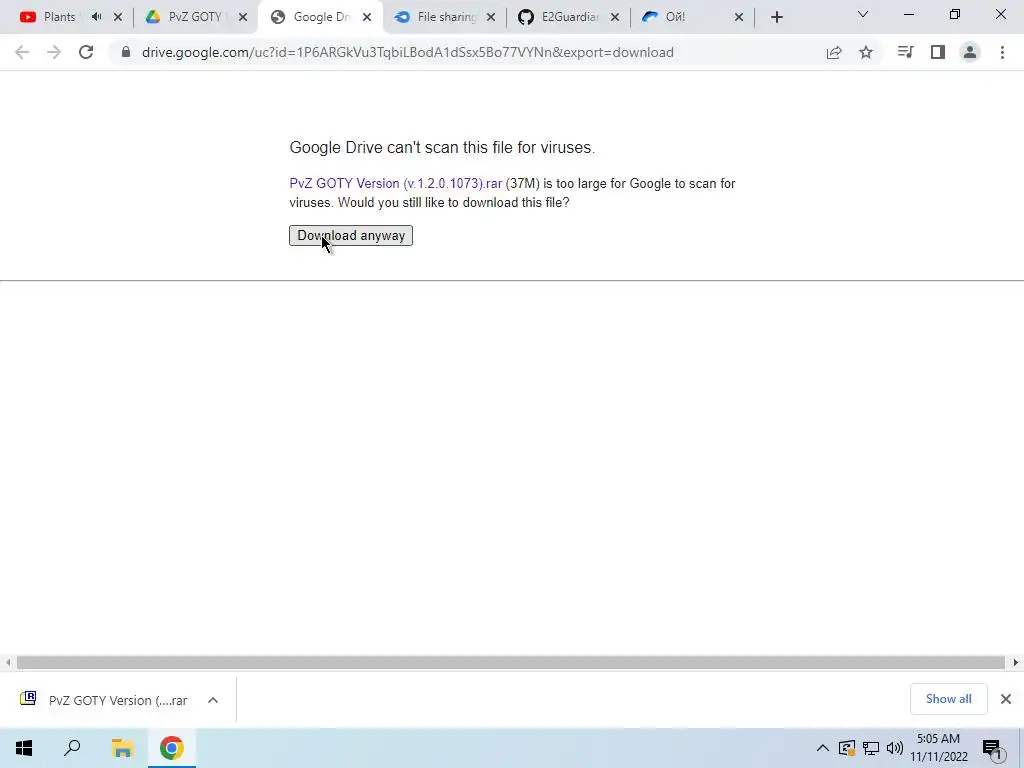This screenshot has width=1024, height=768.
Task: Close the active Google Drive tab
Action: [367, 17]
